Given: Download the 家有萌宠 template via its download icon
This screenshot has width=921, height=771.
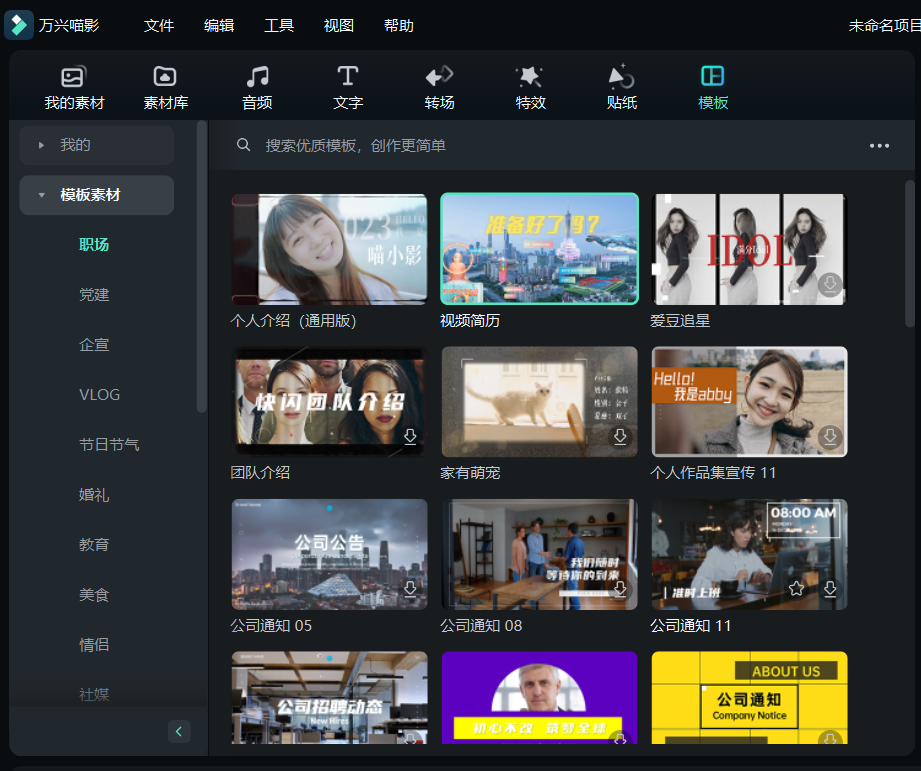Looking at the screenshot, I should click(620, 437).
